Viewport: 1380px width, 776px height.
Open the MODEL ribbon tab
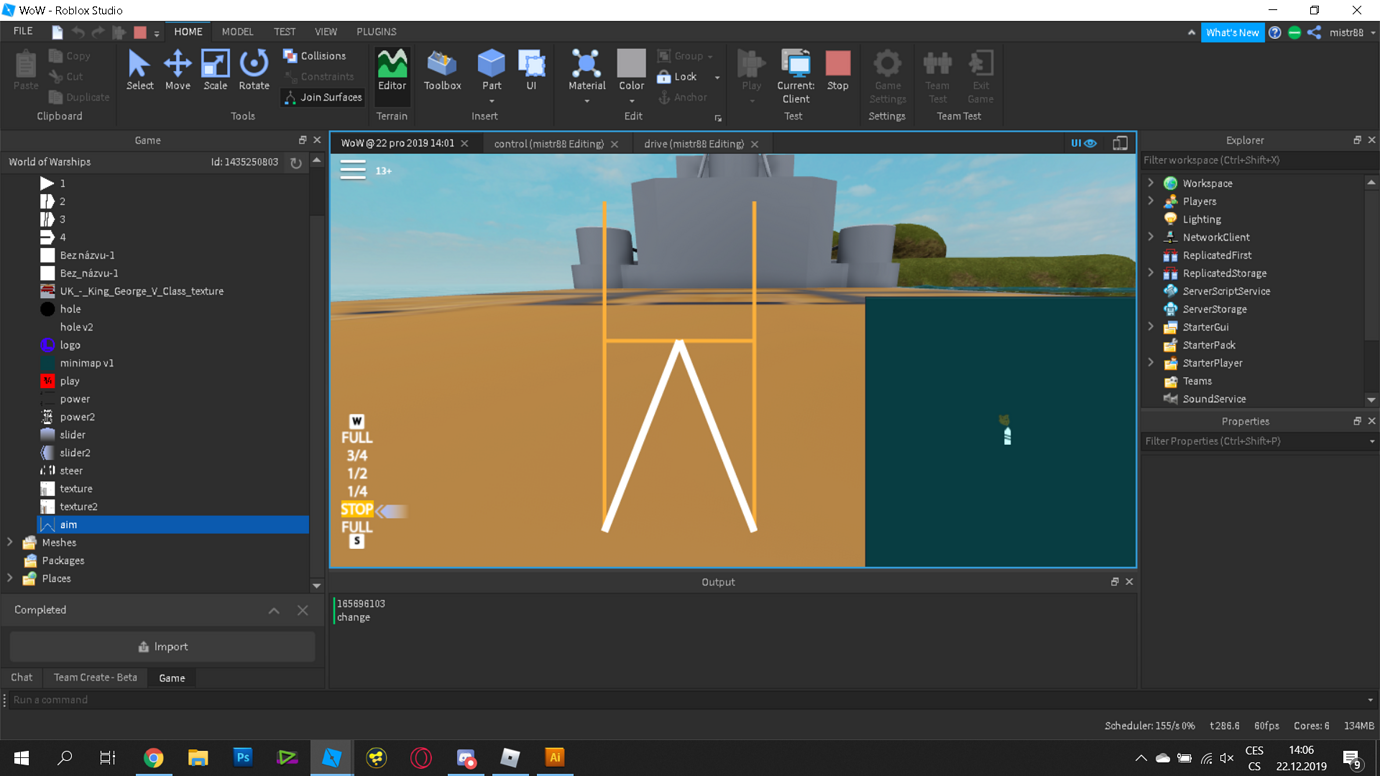click(237, 32)
